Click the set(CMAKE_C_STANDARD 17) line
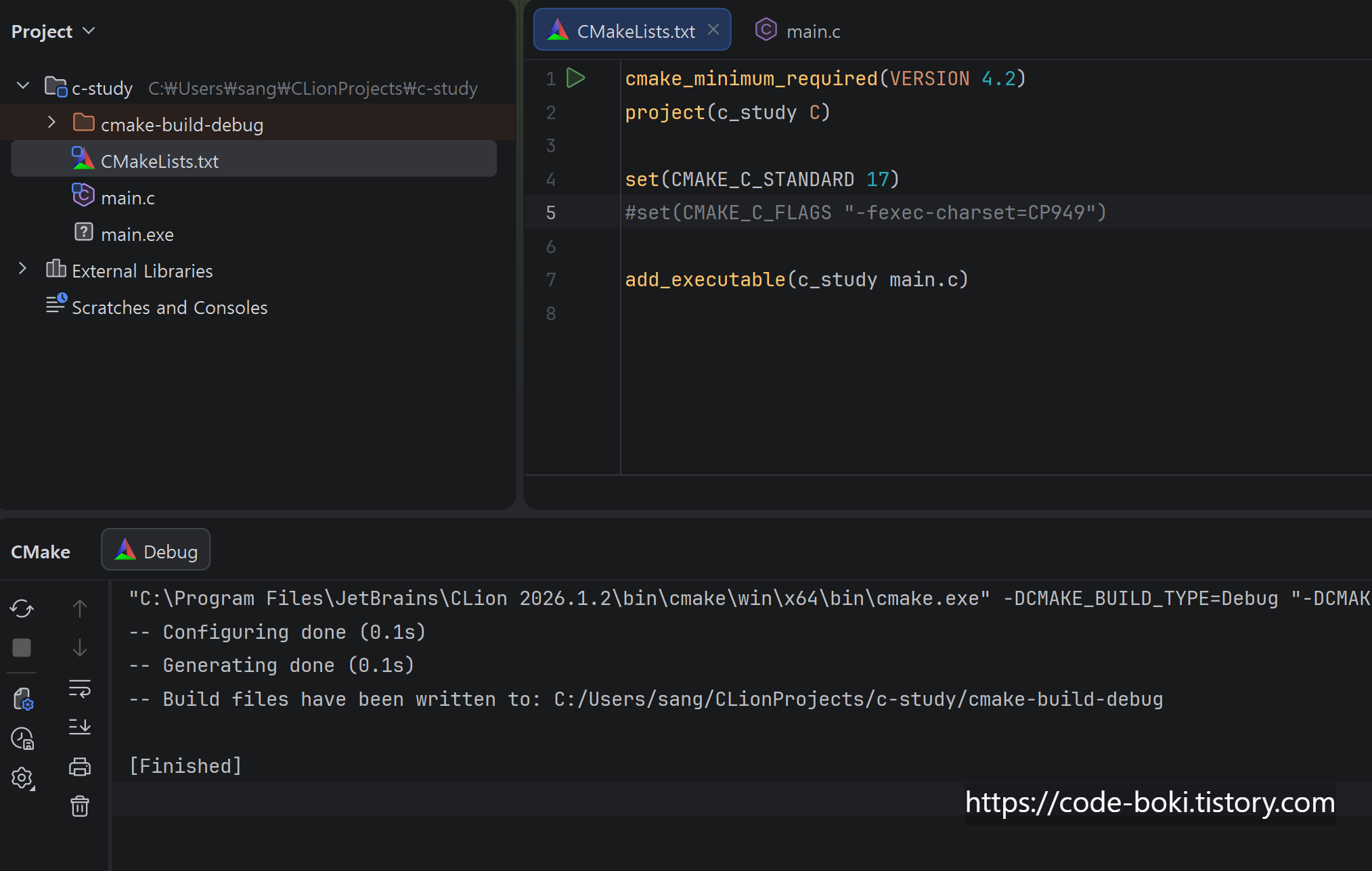Screen dimensions: 1372x871 tap(762, 179)
